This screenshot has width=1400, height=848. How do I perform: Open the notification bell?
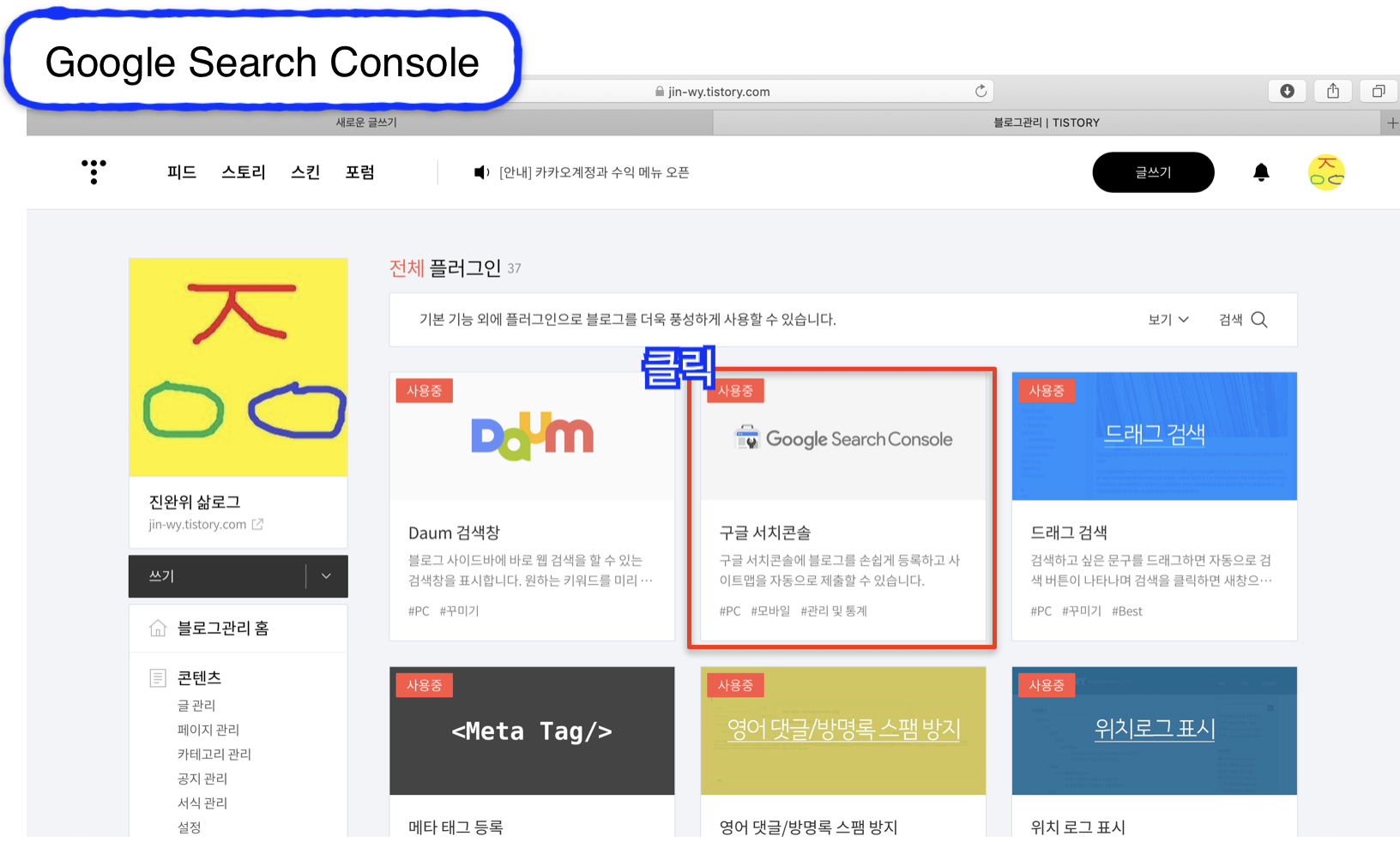[x=1261, y=172]
